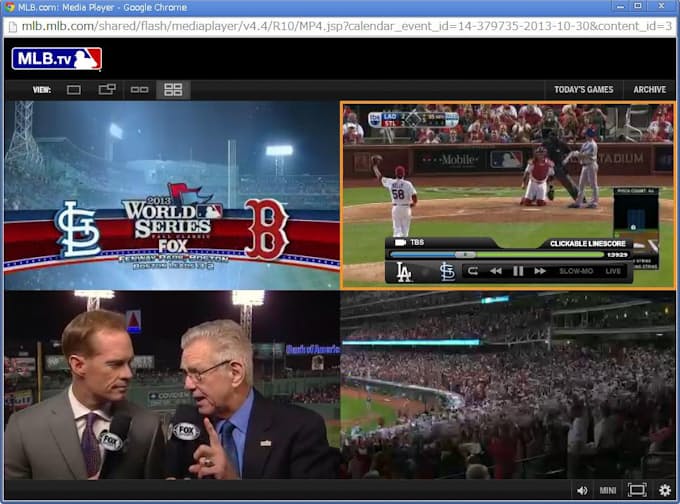Select the quad grid view layout
The width and height of the screenshot is (680, 504).
[173, 90]
